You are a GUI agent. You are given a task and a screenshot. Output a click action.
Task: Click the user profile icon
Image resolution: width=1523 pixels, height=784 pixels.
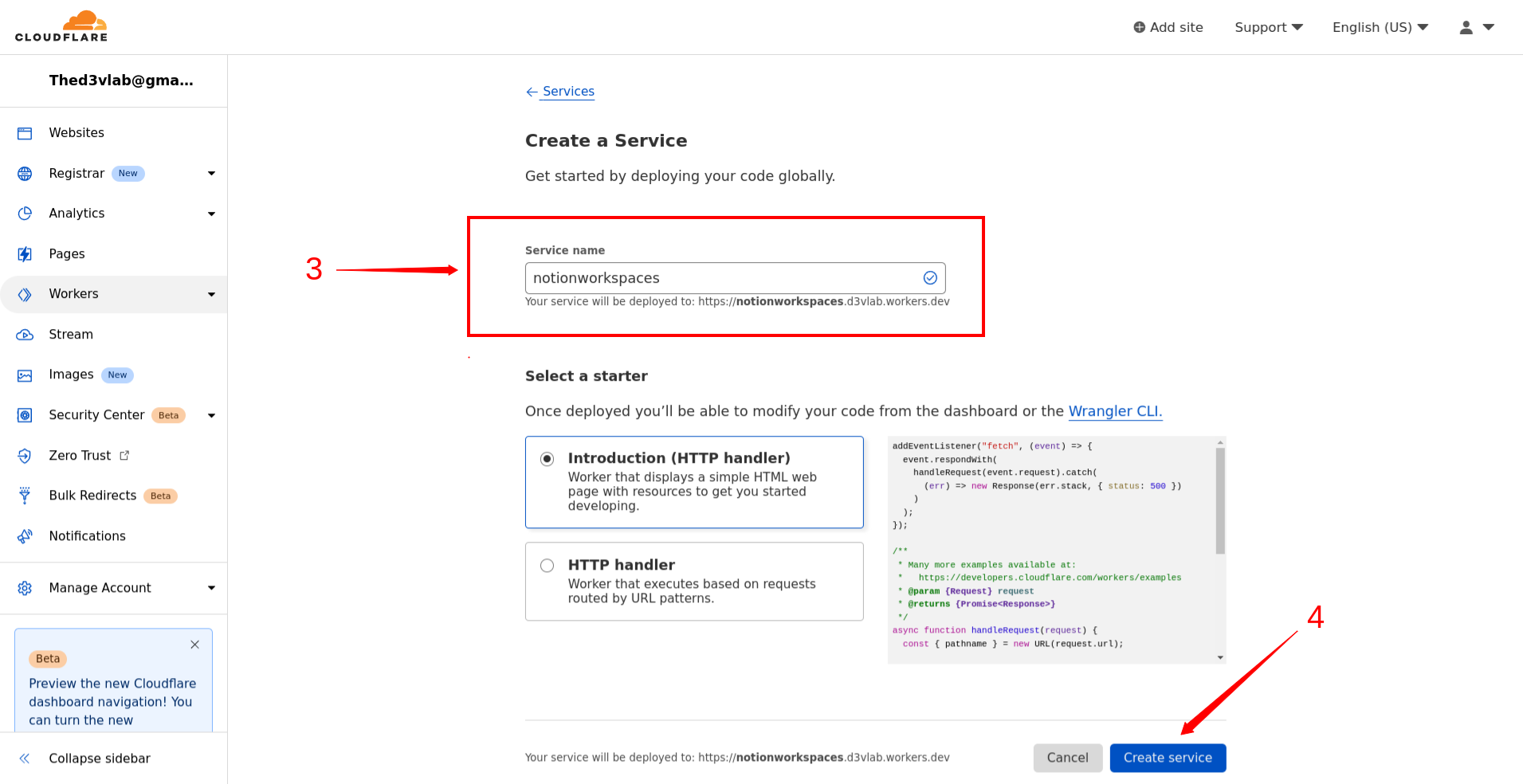click(1466, 27)
